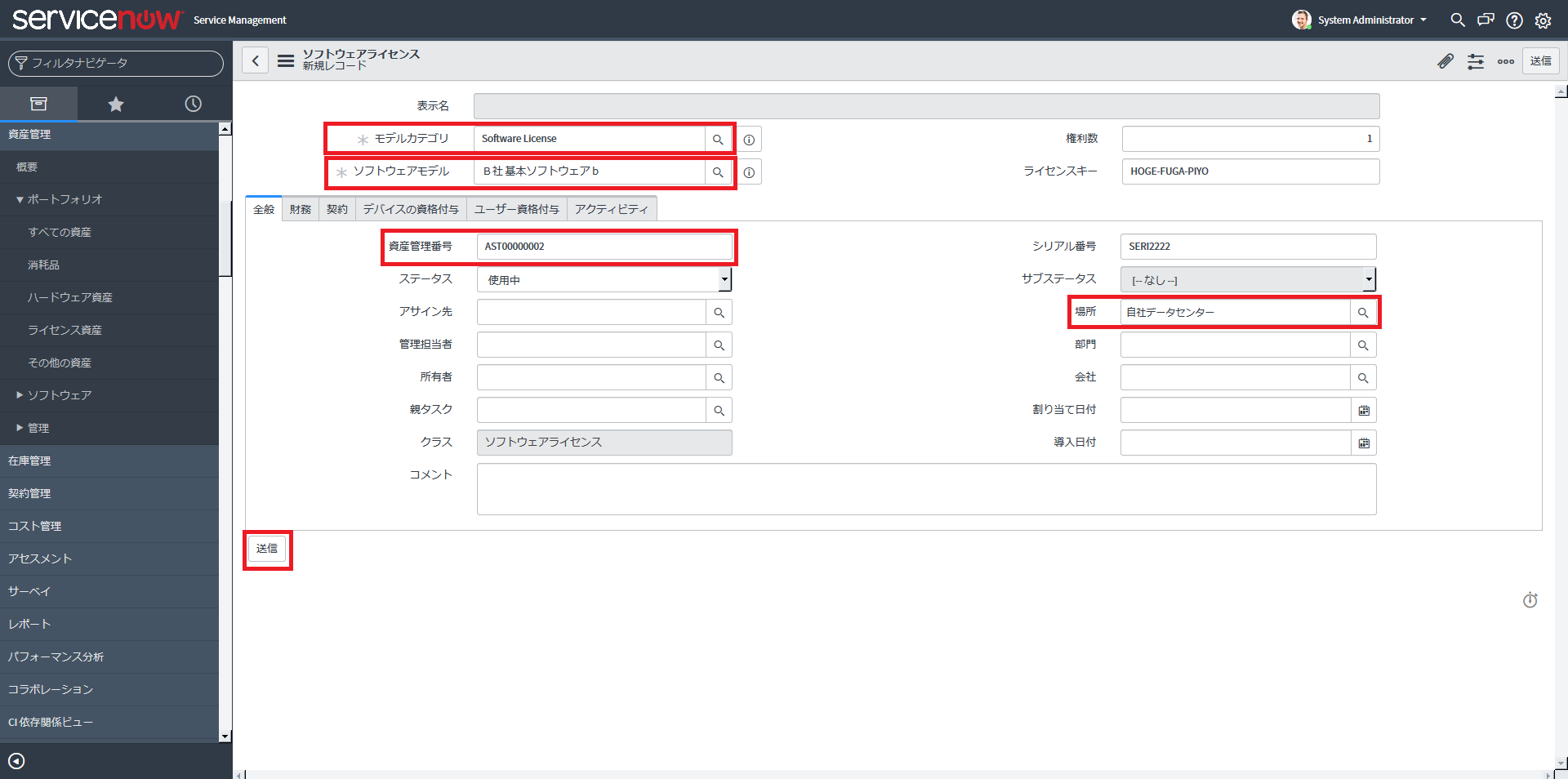This screenshot has height=779, width=1568.
Task: Click the フィルタナビゲータ search field
Action: [116, 63]
